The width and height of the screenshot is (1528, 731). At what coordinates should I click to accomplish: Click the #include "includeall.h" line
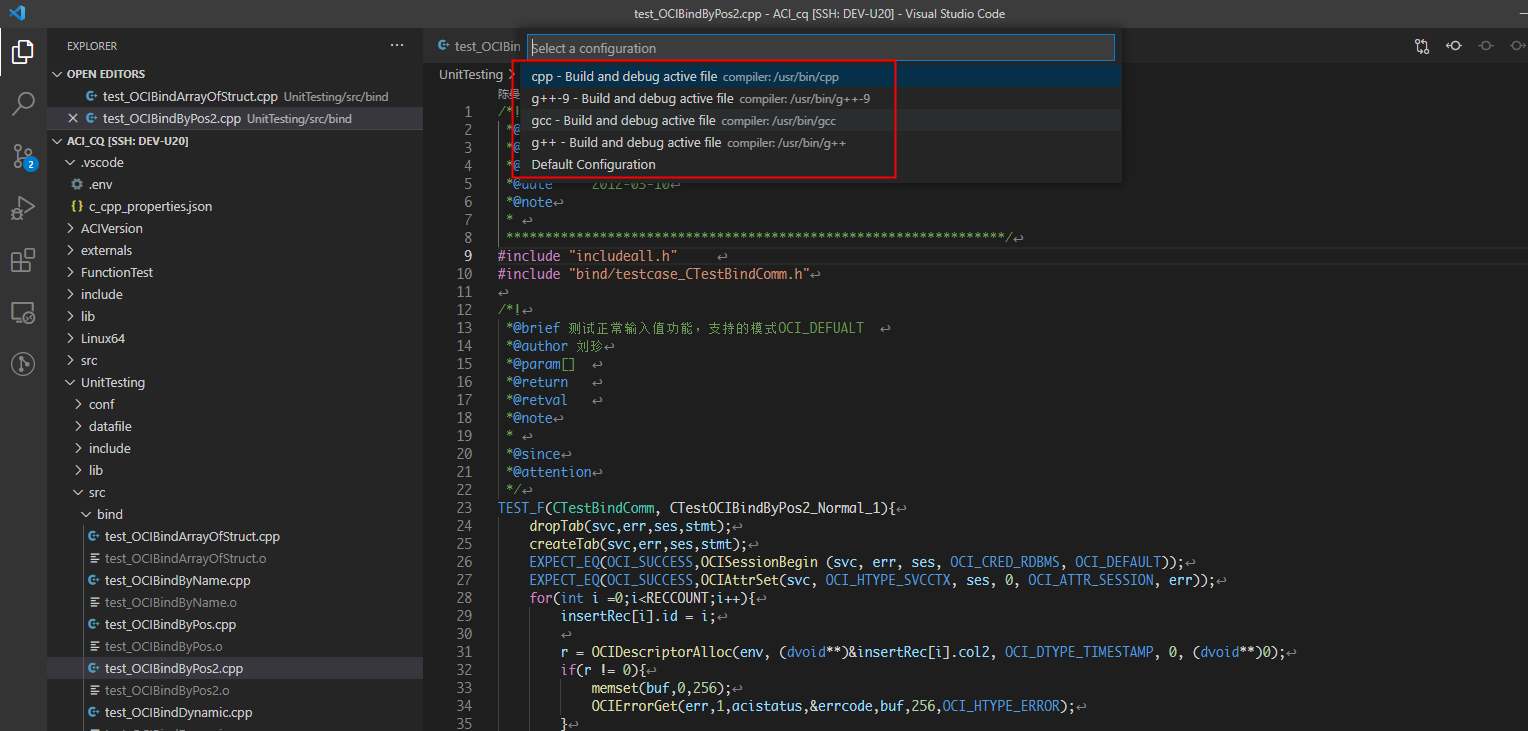[588, 256]
